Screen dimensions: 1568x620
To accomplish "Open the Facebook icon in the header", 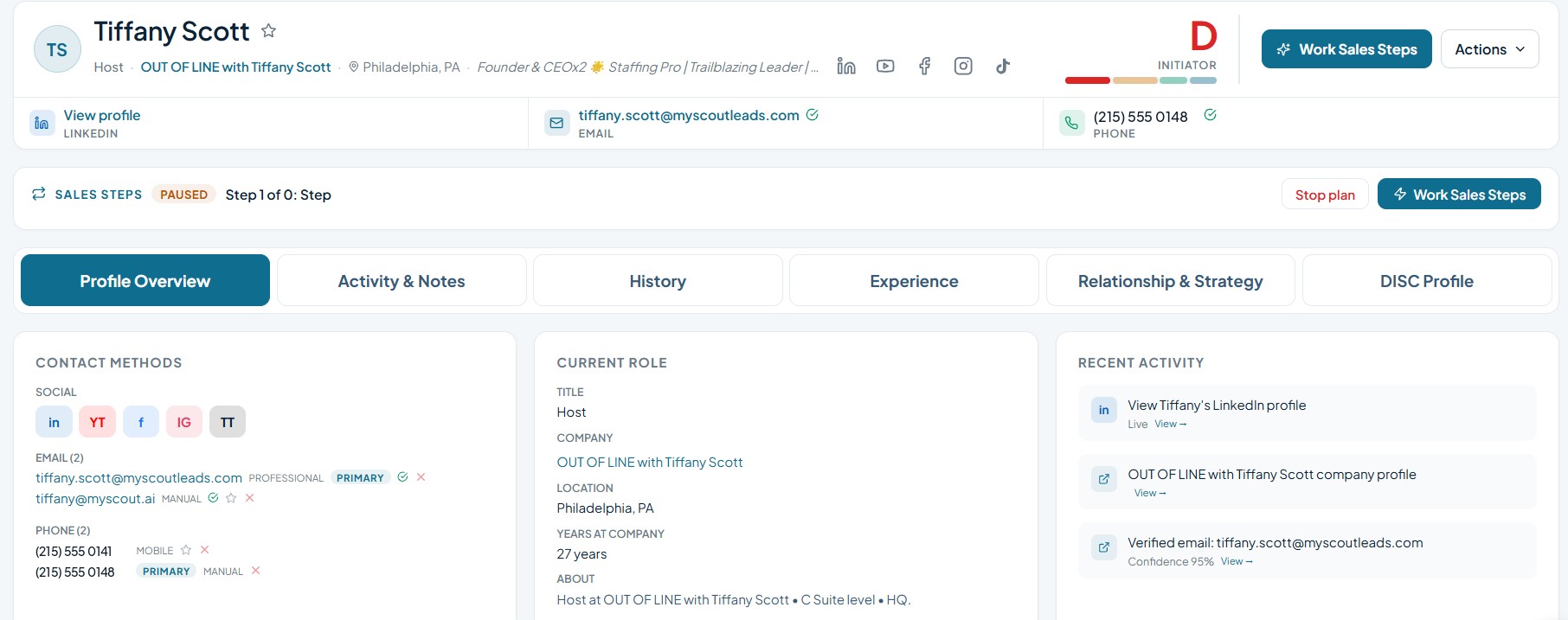I will (924, 66).
